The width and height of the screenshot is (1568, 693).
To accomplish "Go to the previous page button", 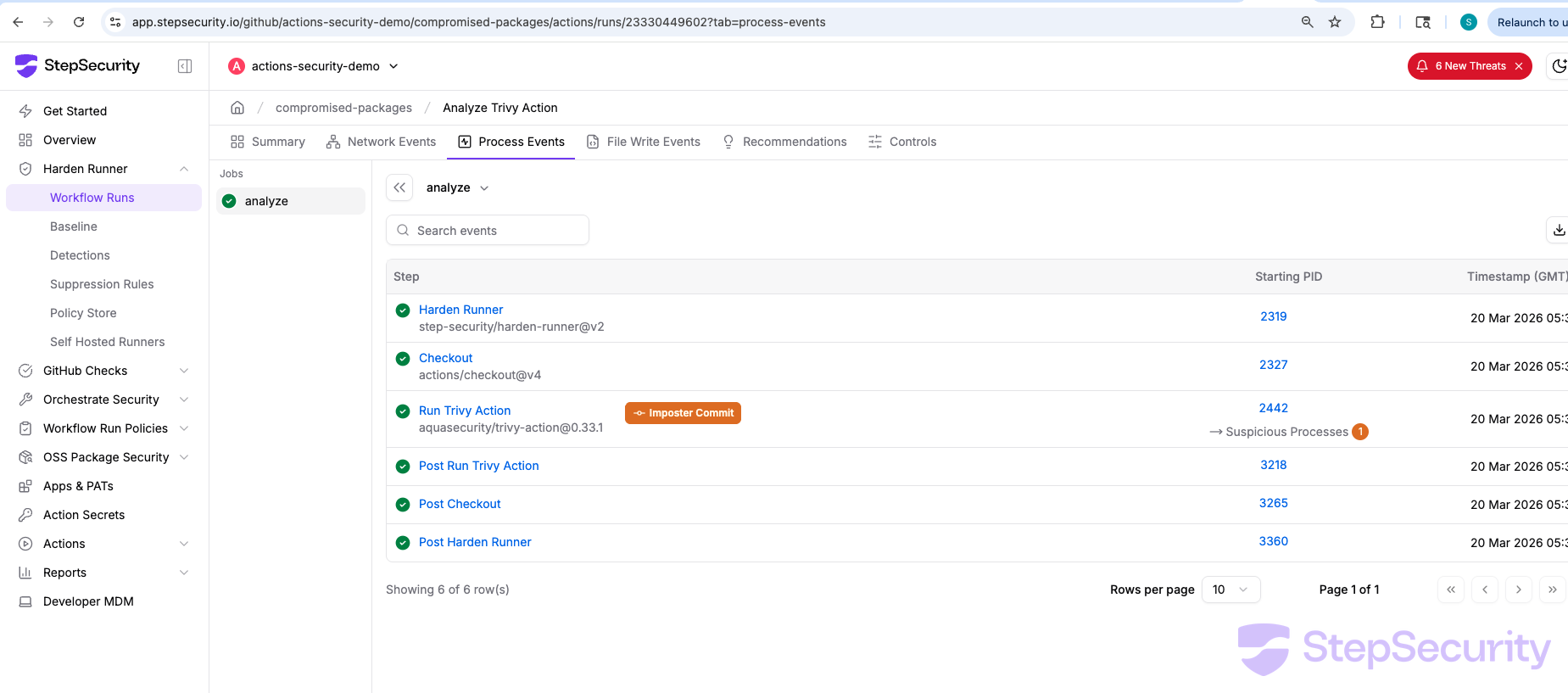I will (1485, 590).
